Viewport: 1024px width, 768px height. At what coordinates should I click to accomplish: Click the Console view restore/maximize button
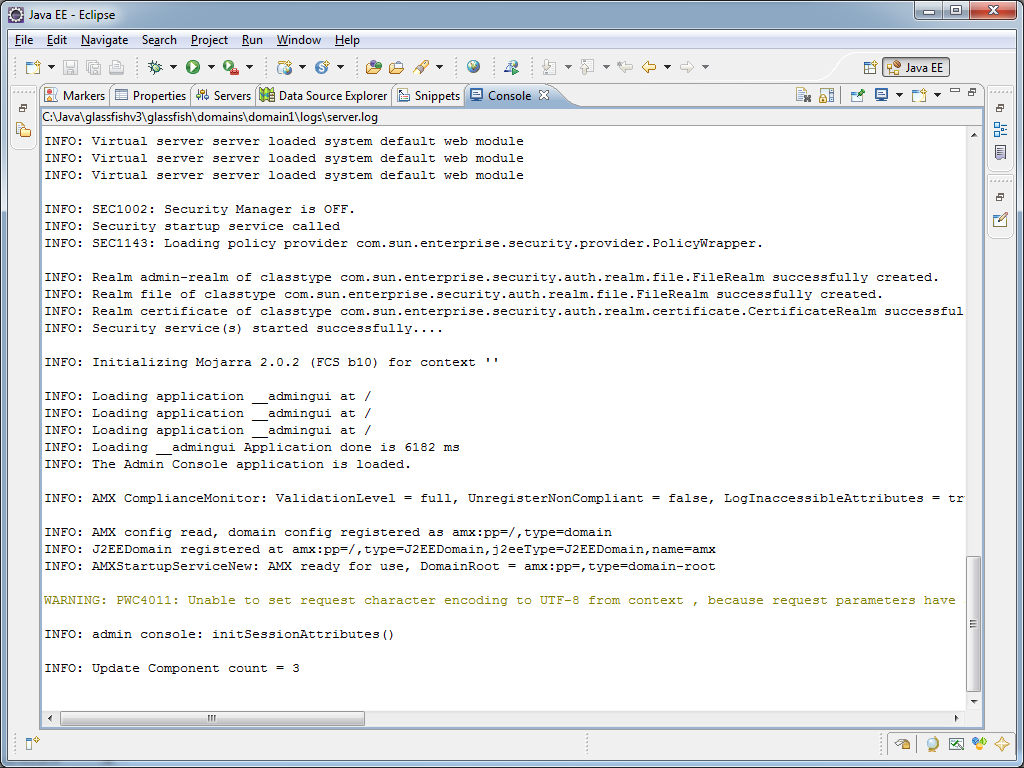pos(972,92)
